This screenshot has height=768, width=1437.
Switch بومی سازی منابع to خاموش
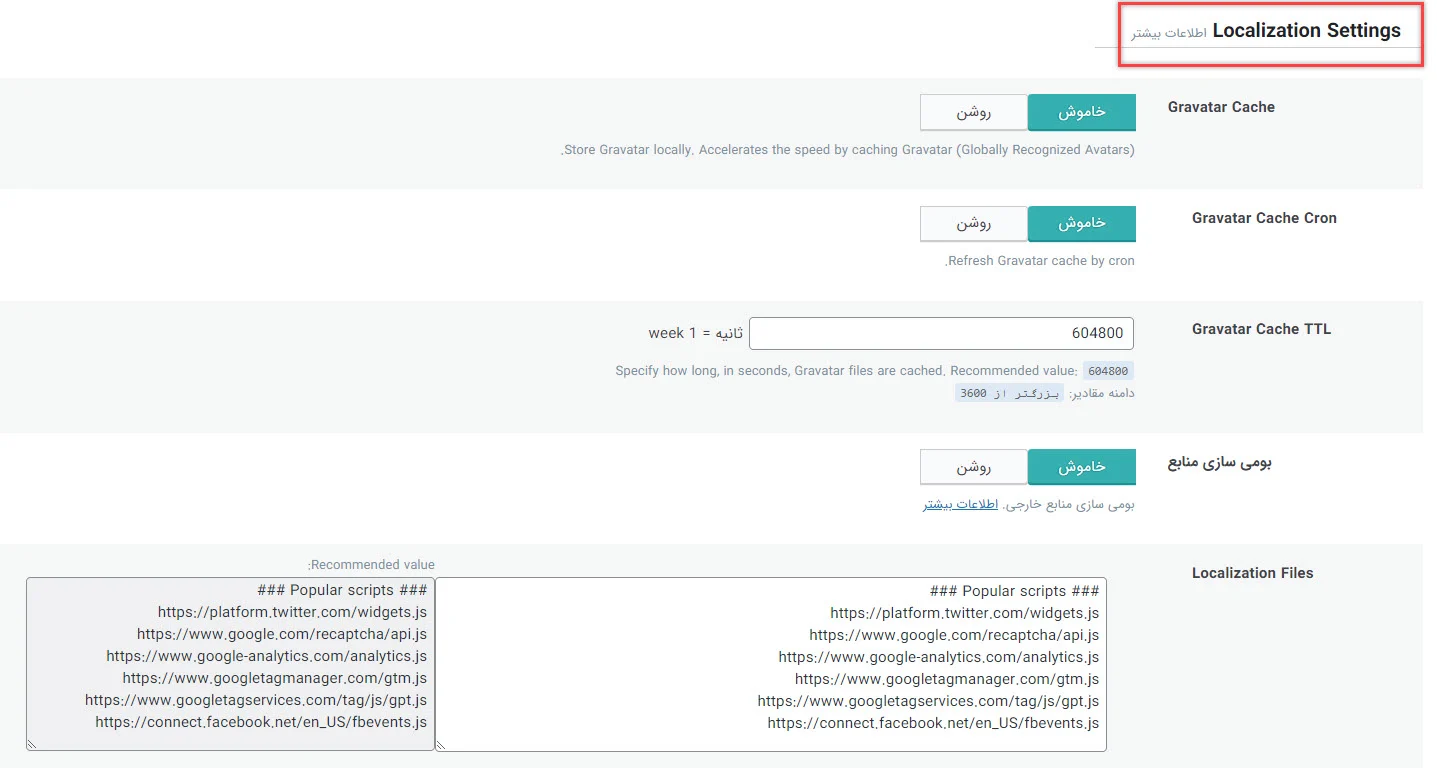1082,467
